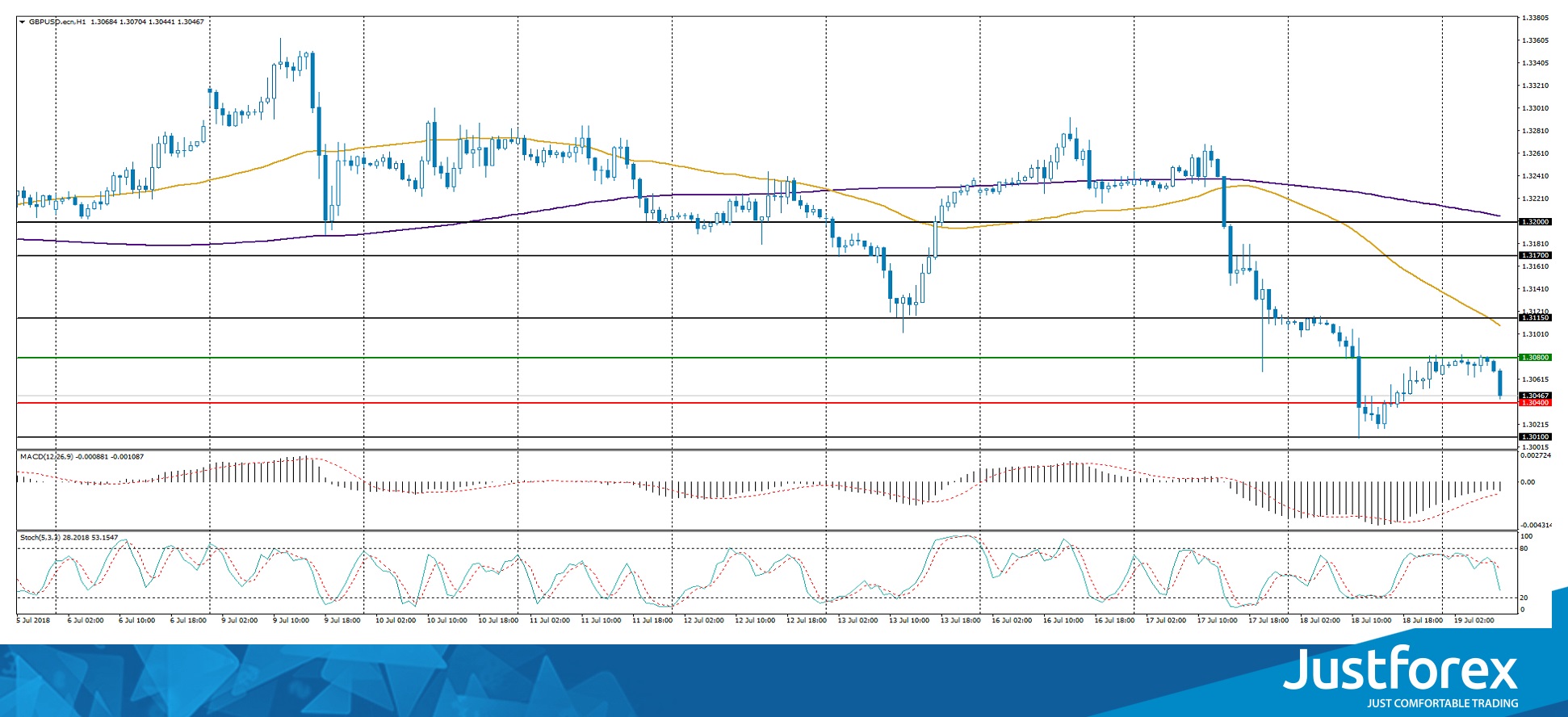
Task: Click the 17 Jul 18:00 time label
Action: click(x=1268, y=621)
